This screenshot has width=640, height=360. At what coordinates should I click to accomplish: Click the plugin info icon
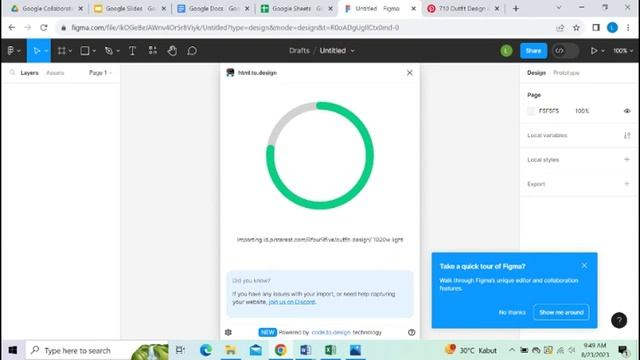point(411,332)
